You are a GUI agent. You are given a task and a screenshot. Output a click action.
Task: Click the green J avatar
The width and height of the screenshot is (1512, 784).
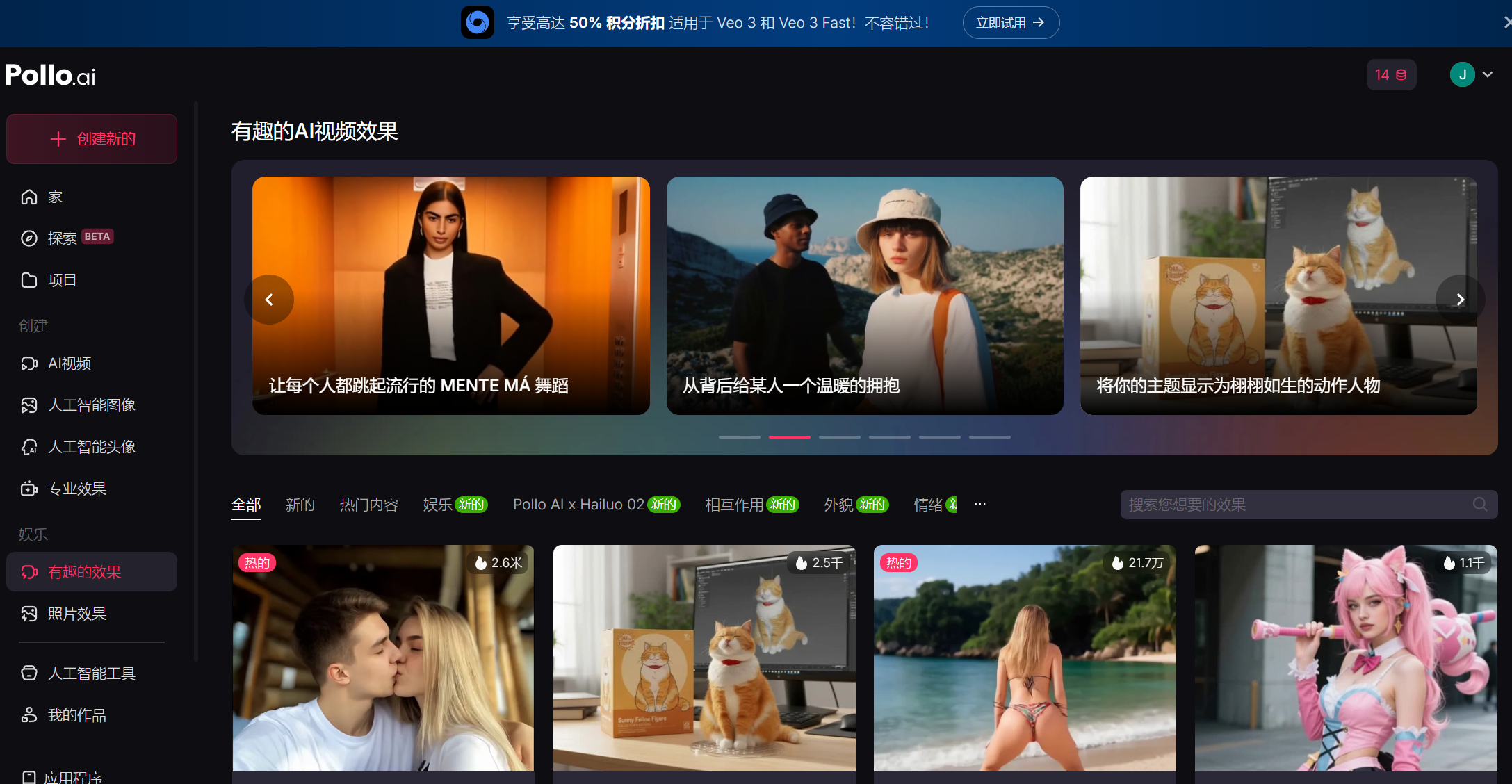1463,74
